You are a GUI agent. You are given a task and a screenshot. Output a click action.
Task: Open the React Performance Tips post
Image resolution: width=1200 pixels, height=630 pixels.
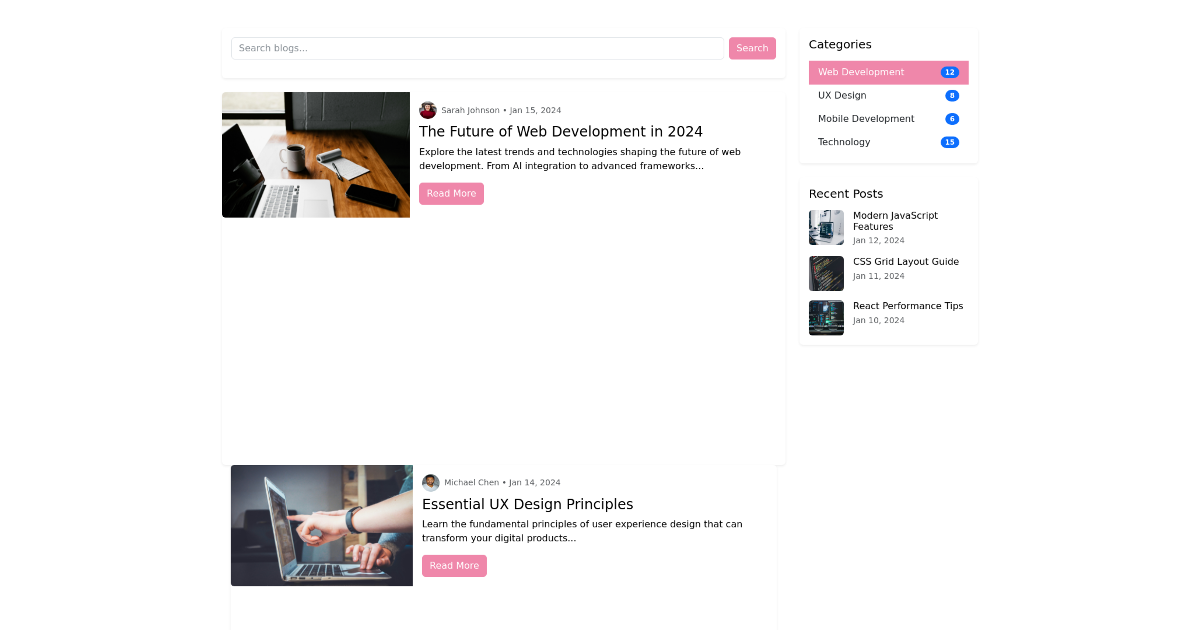click(908, 305)
